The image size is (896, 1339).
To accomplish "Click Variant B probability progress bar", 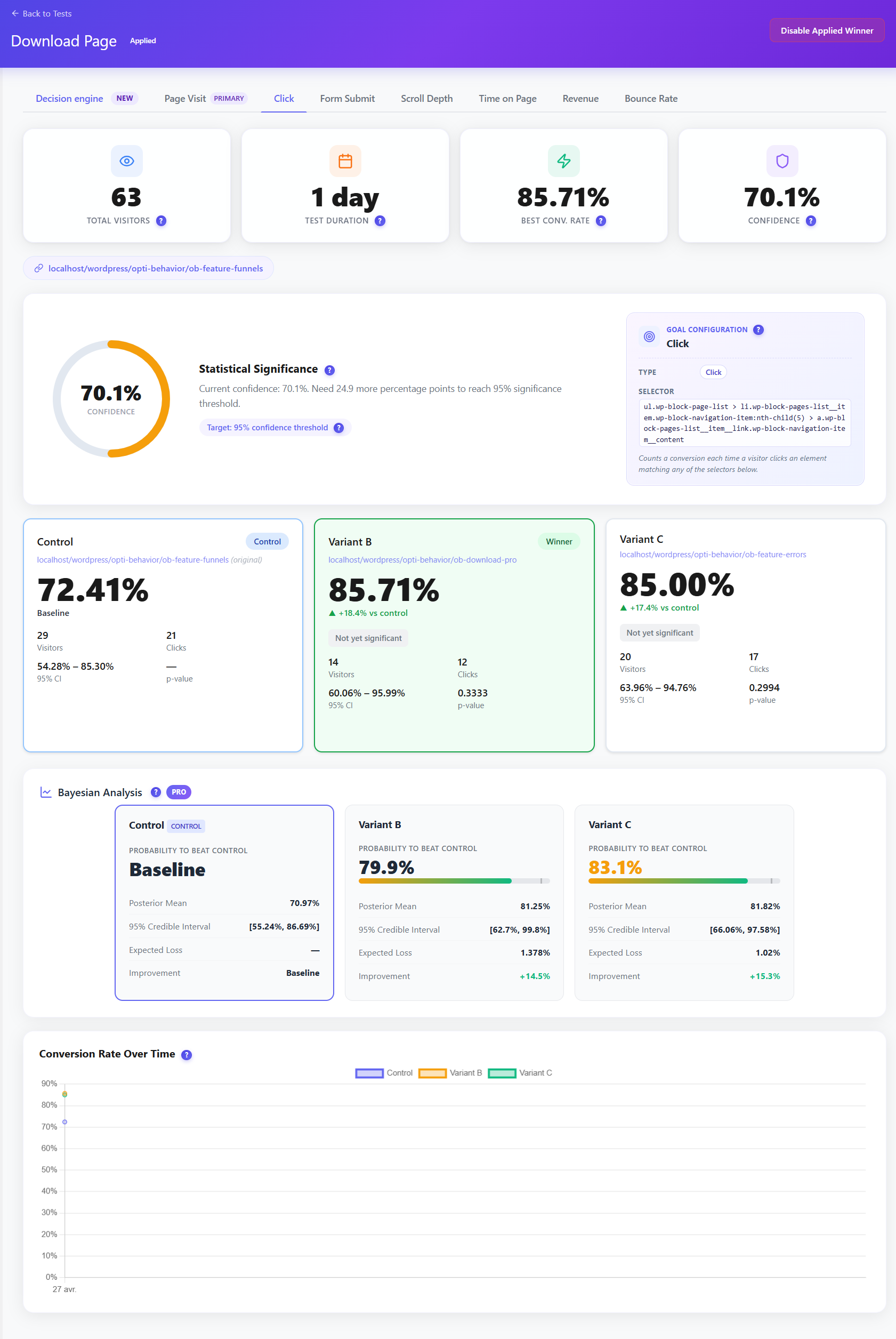I will pos(454,881).
